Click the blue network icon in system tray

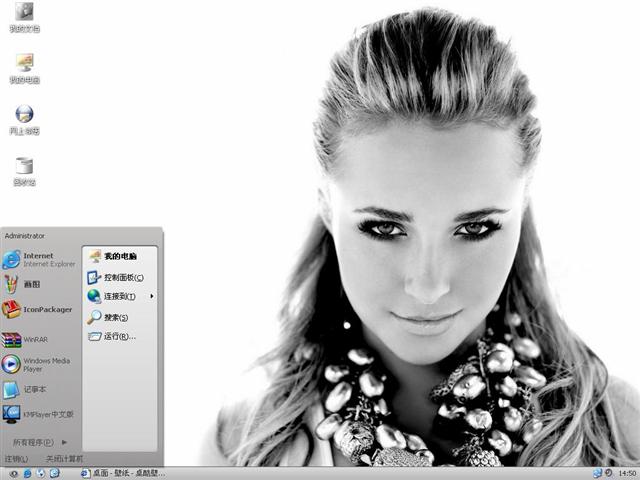[x=597, y=473]
